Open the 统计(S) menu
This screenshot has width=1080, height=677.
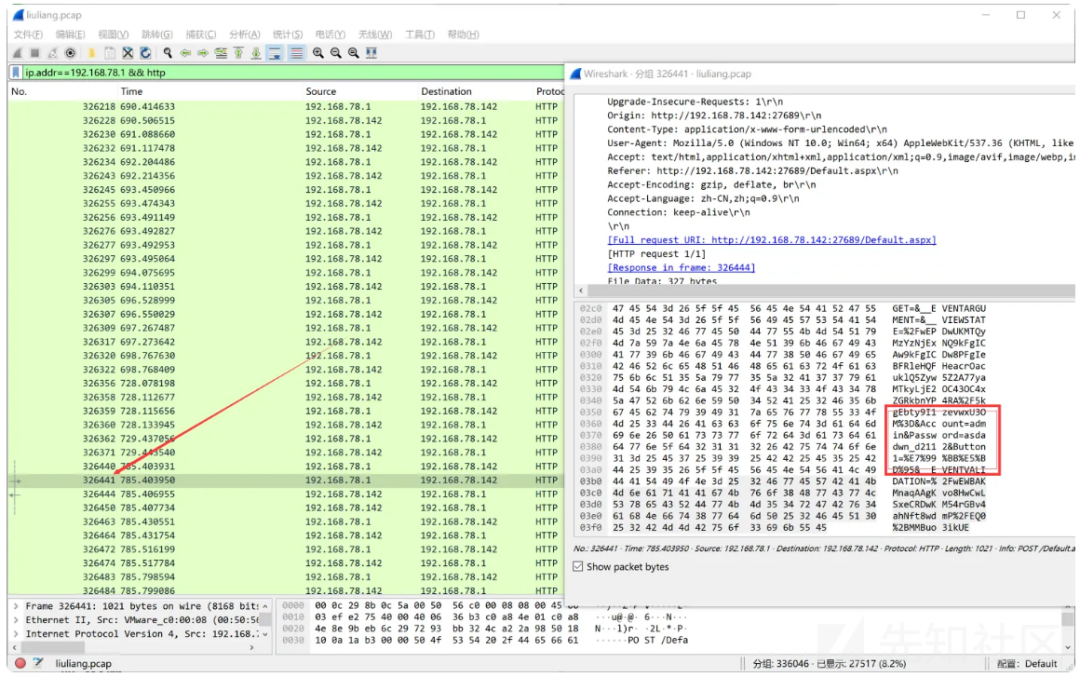click(x=287, y=34)
